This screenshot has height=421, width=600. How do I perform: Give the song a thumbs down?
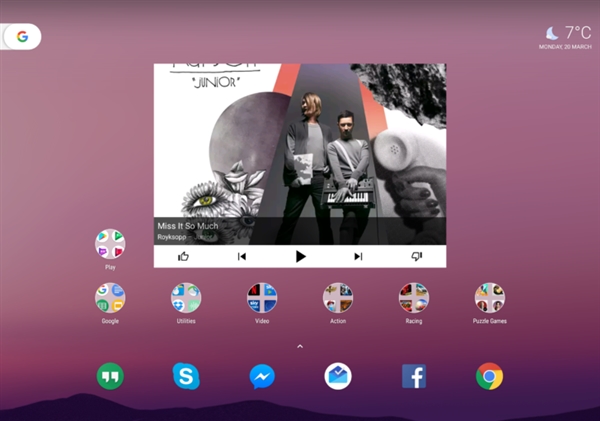click(x=417, y=257)
